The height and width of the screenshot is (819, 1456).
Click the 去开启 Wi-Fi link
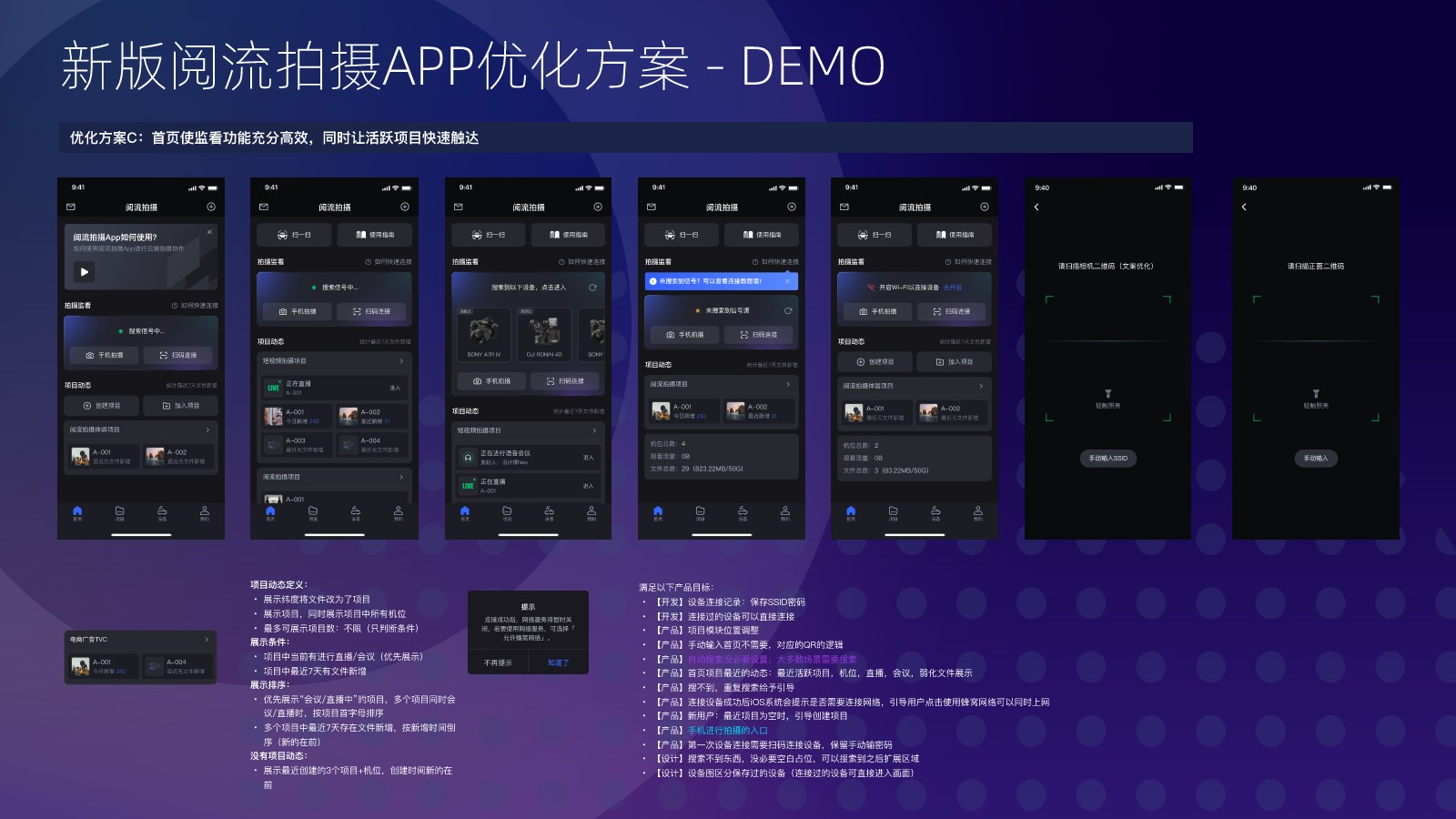tap(952, 288)
